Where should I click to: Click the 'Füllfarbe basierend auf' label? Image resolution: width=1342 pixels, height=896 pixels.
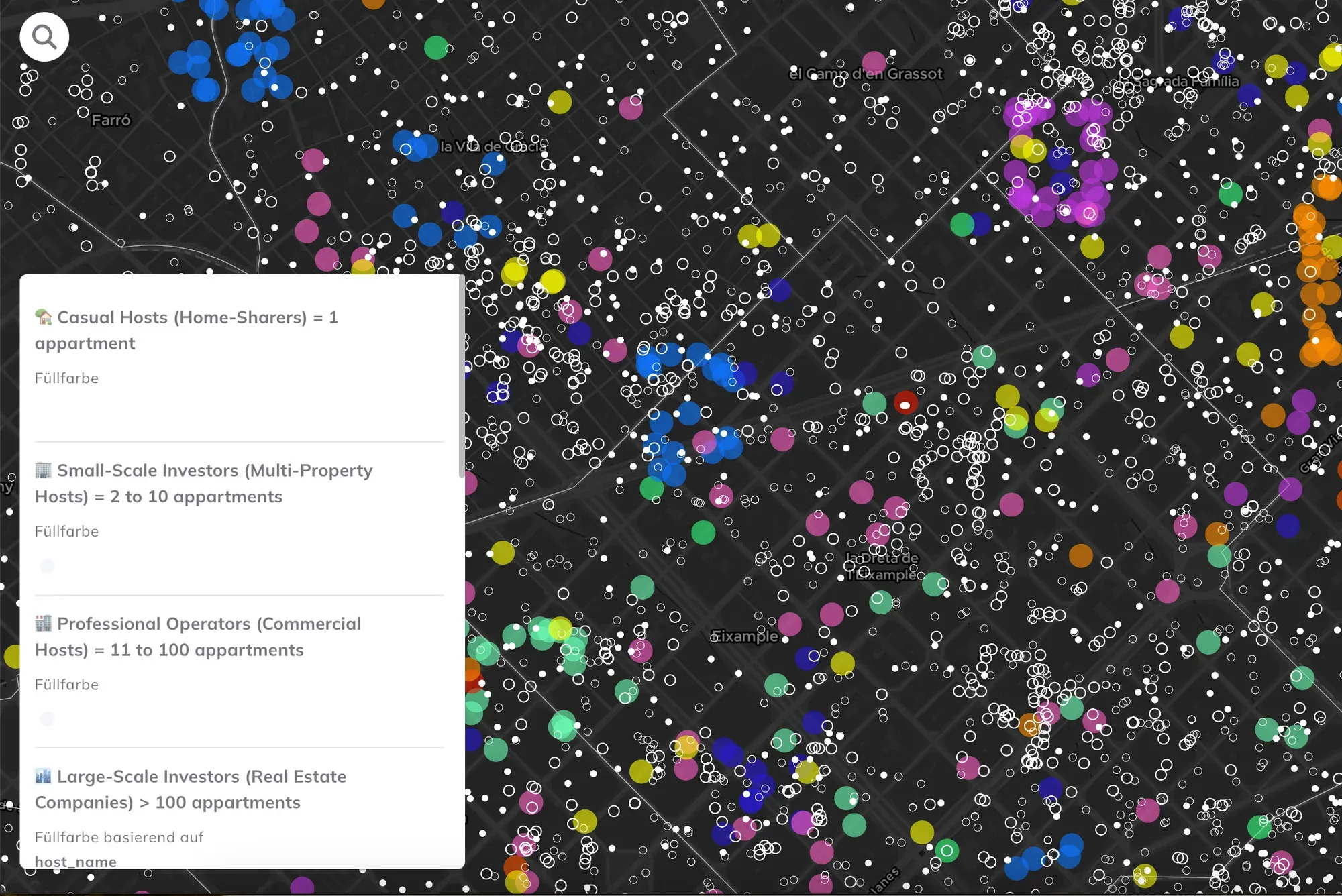tap(119, 837)
